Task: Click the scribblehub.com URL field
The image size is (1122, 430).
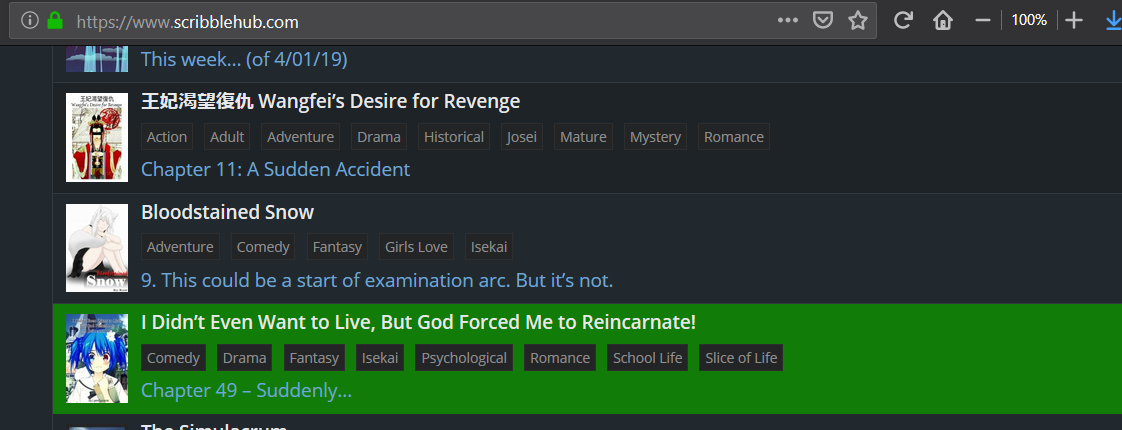Action: click(x=400, y=21)
